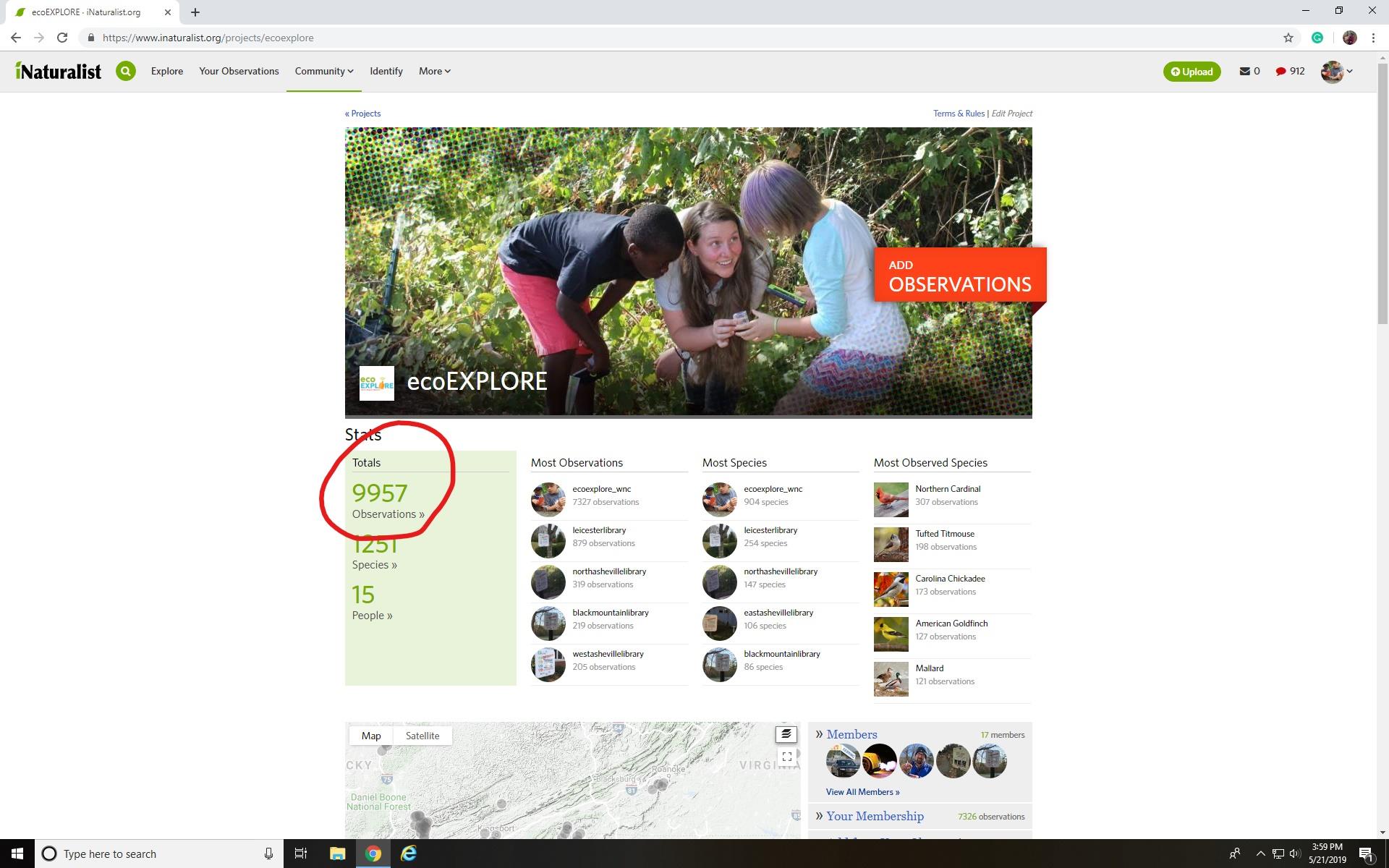Reload the page with the refresh icon

[x=62, y=38]
